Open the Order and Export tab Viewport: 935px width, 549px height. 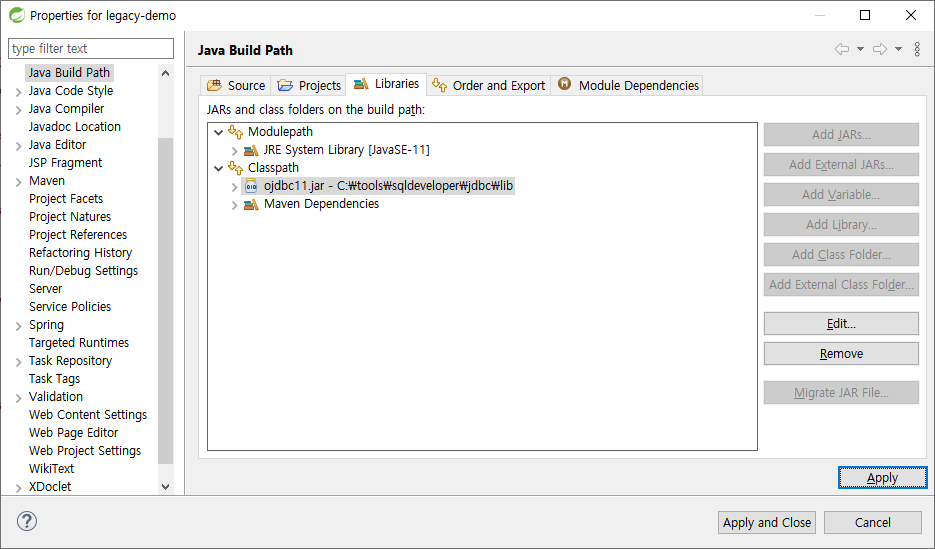488,85
